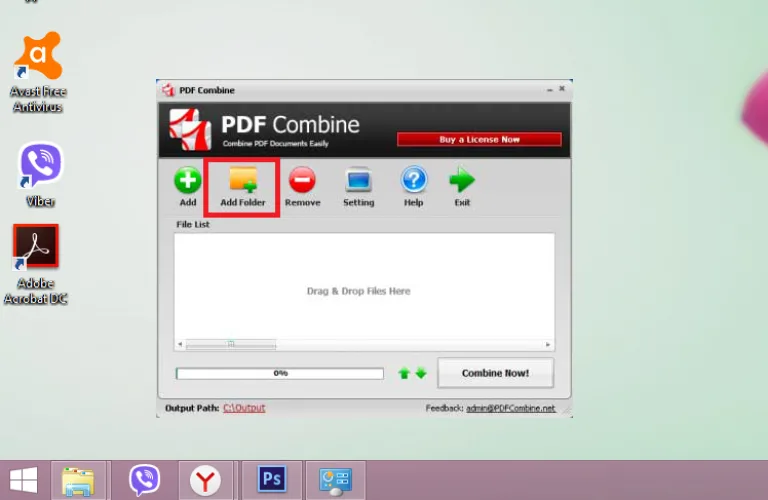The height and width of the screenshot is (500, 768).
Task: Open File Explorer from the taskbar
Action: tap(78, 480)
